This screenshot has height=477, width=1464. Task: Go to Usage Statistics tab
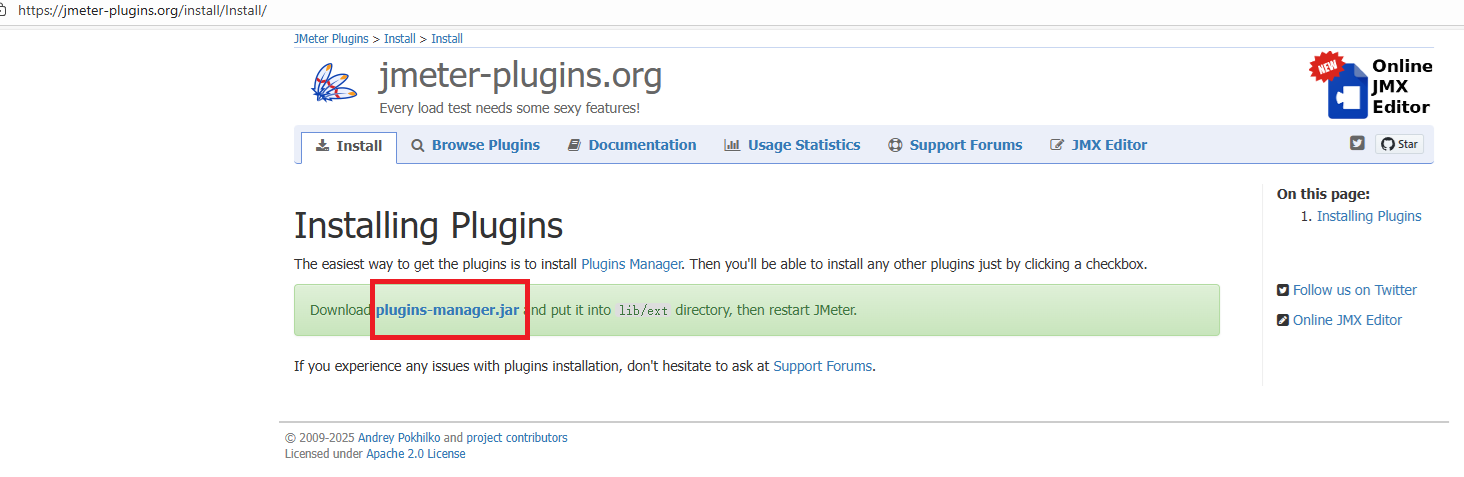792,145
